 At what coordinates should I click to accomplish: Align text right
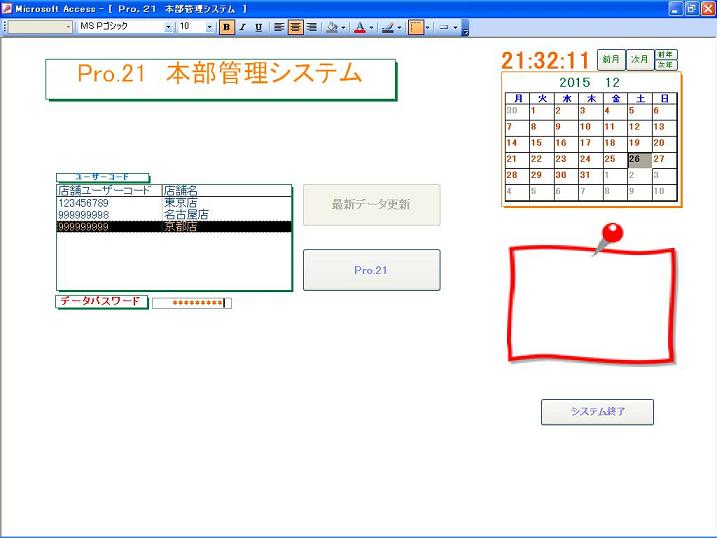point(312,27)
